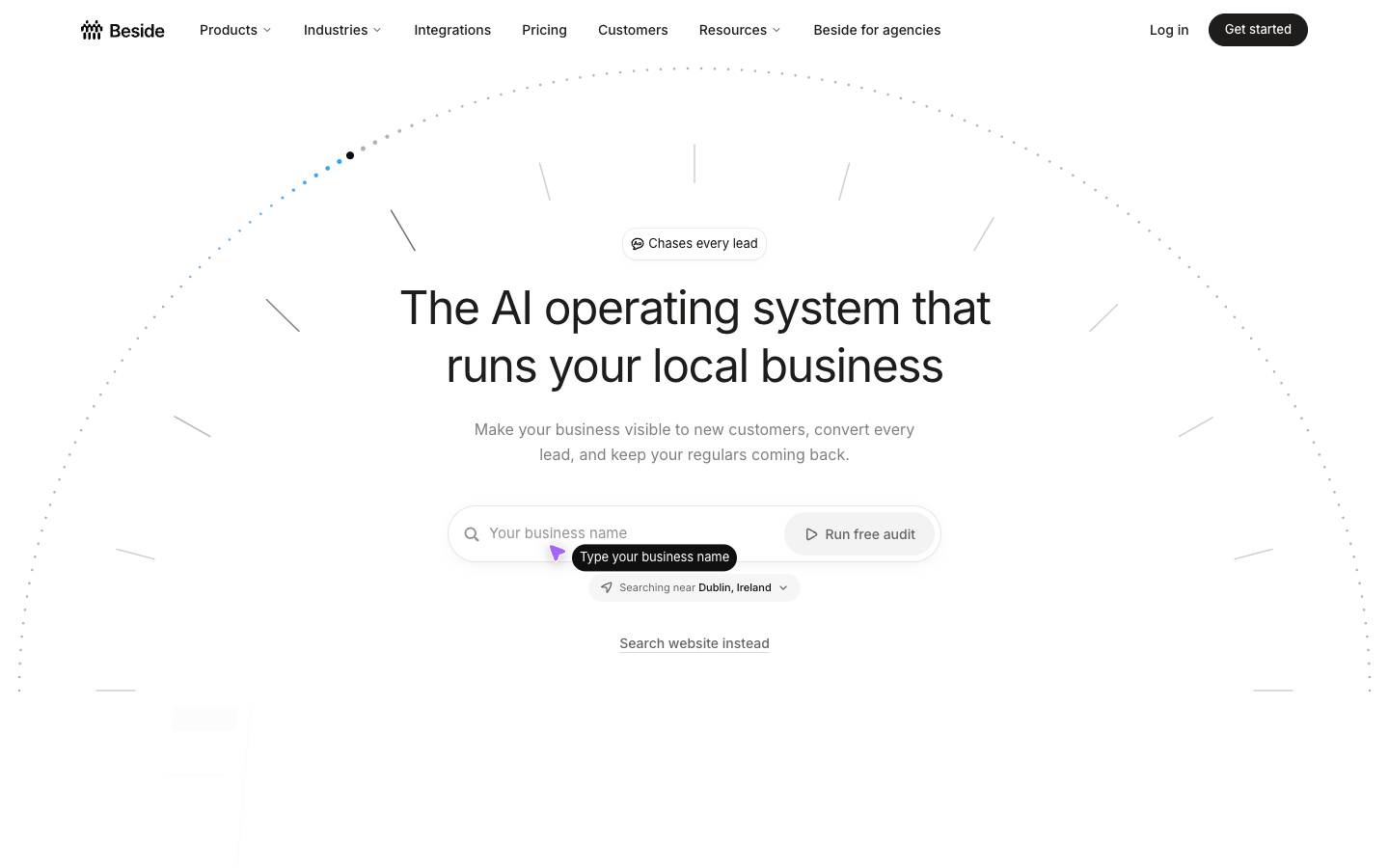The height and width of the screenshot is (868, 1389).
Task: Click the search magnifier icon
Action: [x=472, y=534]
